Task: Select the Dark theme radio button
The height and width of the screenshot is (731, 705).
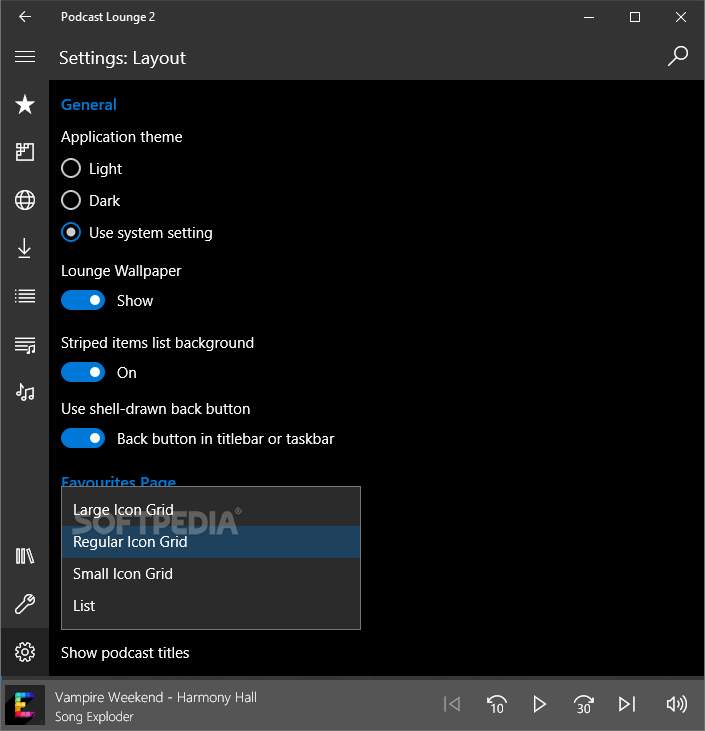Action: [71, 200]
